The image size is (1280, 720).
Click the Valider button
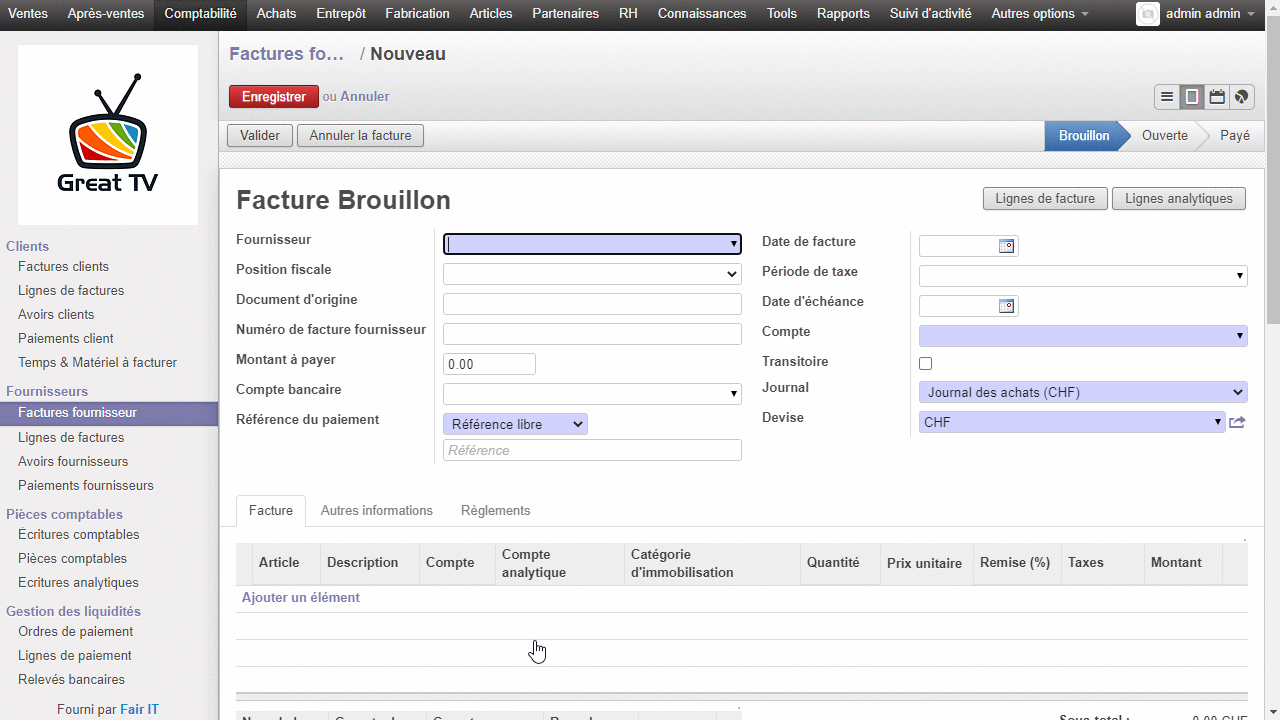point(260,135)
